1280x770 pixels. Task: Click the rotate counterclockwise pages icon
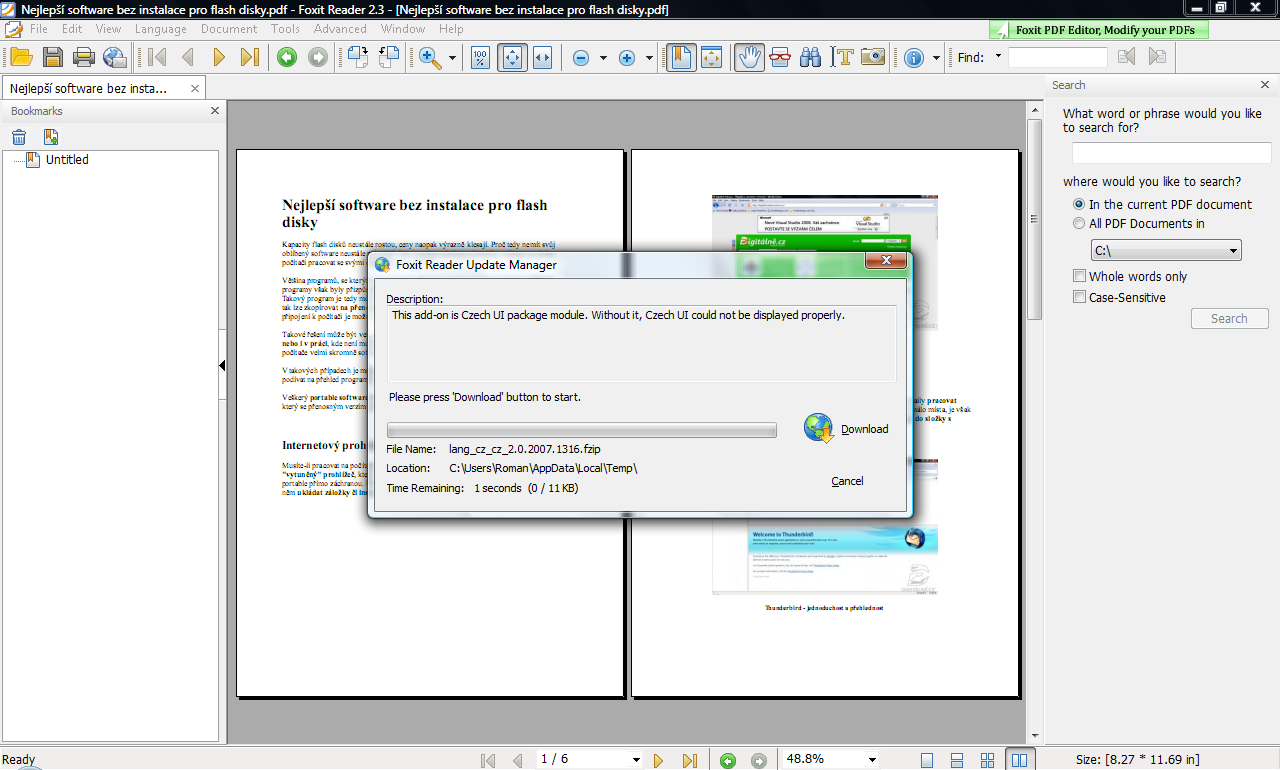(389, 57)
